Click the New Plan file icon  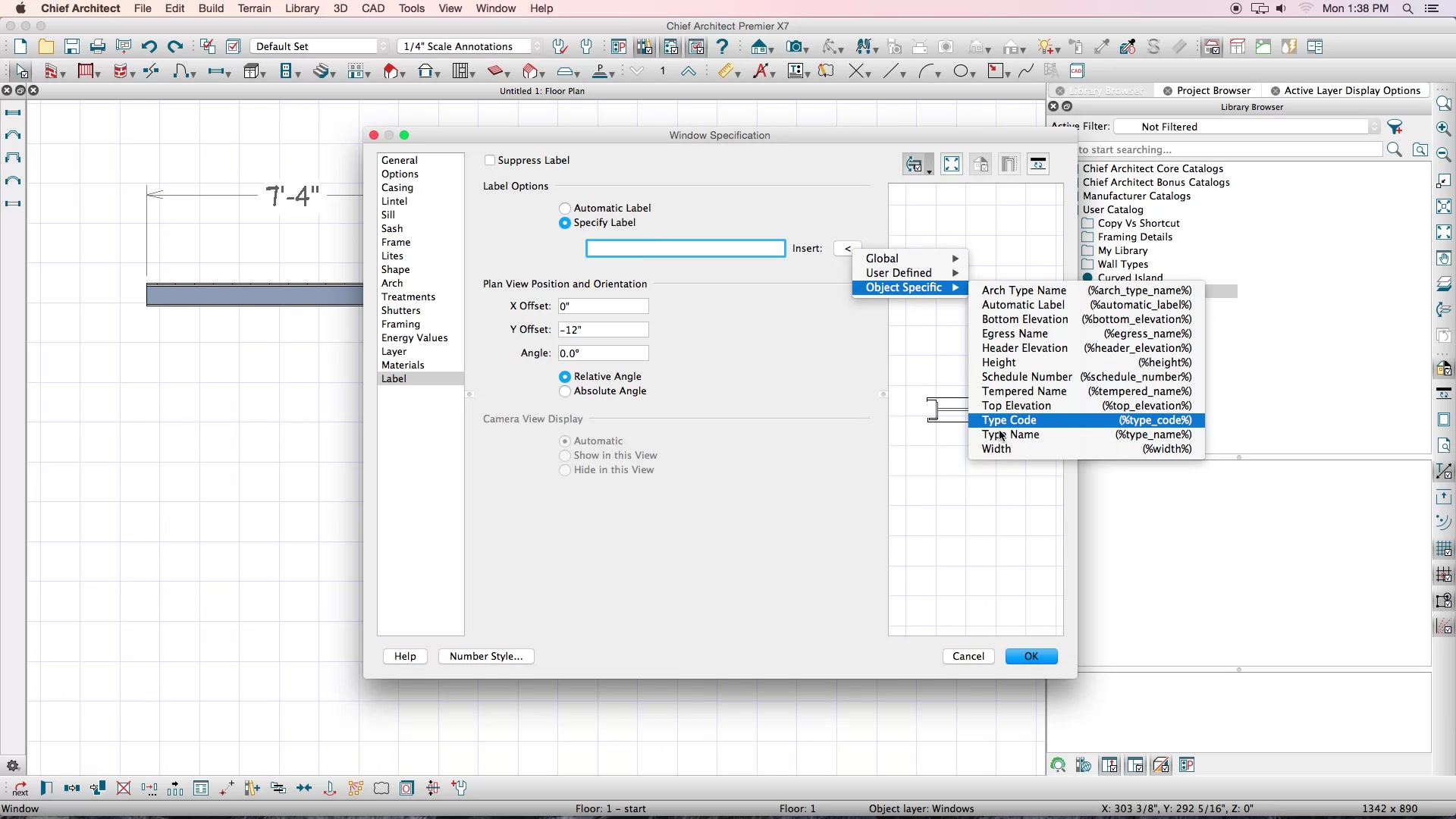pyautogui.click(x=20, y=46)
